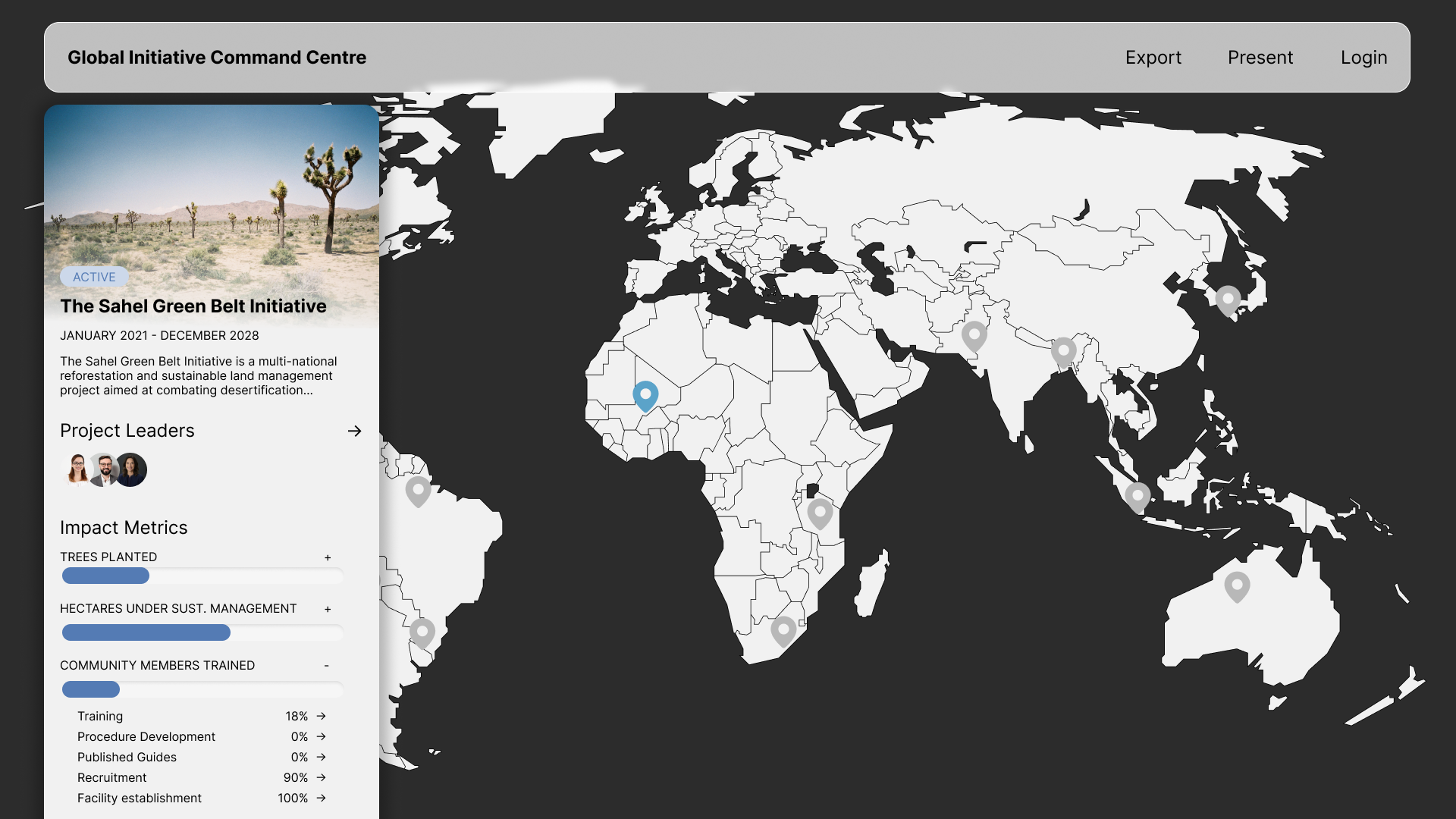Click the Login link
1456x819 pixels.
tap(1363, 58)
